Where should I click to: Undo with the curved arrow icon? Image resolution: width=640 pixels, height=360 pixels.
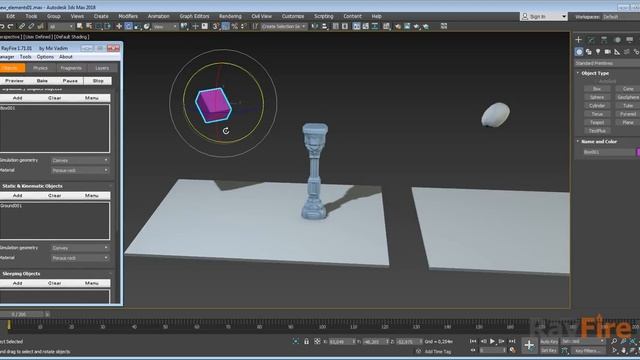(2, 26)
